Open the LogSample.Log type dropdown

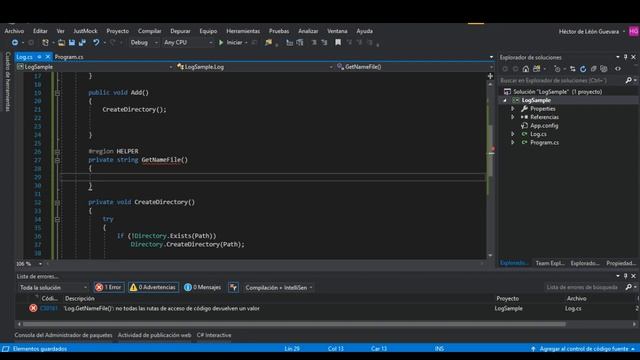[255, 67]
